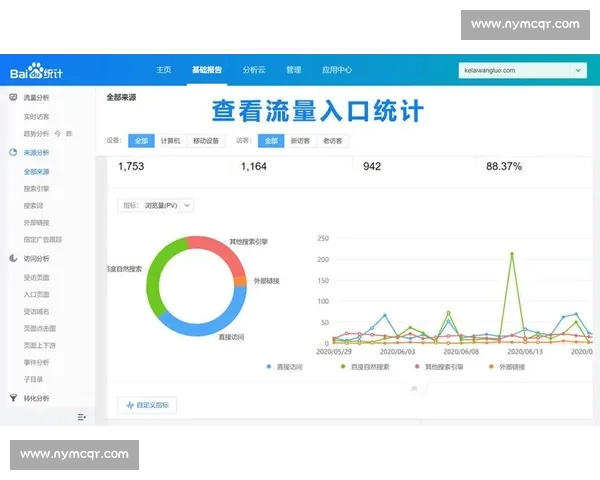Screen dimensions: 600x480
Task: Select the 新访客 visitor filter
Action: [x=300, y=141]
